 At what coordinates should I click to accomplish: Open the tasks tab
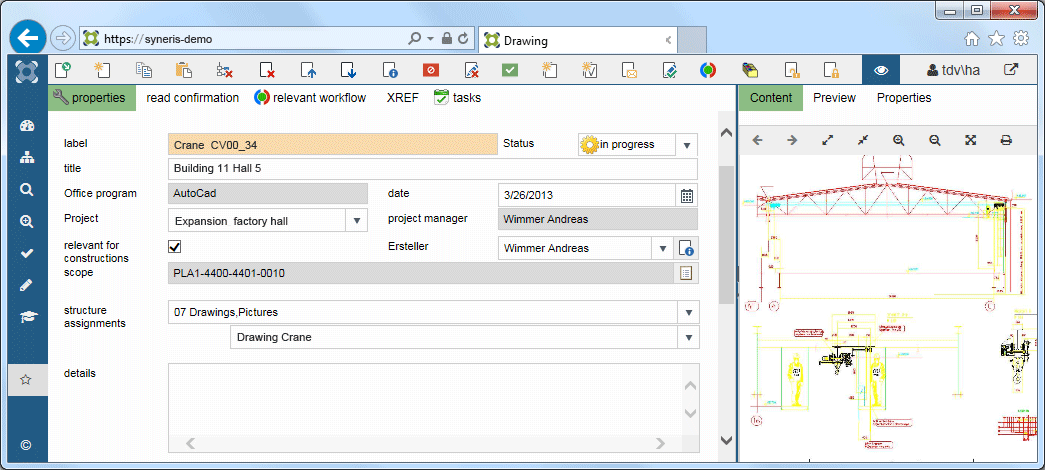coord(457,98)
